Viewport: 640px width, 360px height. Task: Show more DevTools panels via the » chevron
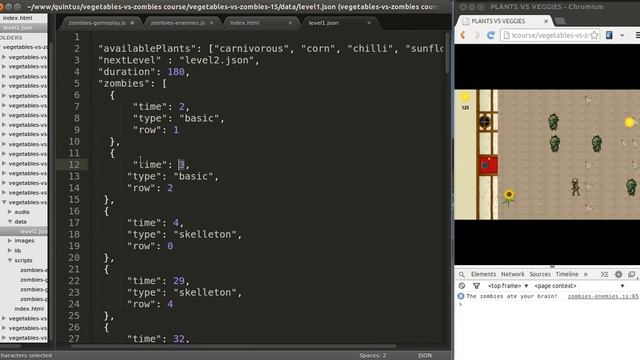[586, 274]
